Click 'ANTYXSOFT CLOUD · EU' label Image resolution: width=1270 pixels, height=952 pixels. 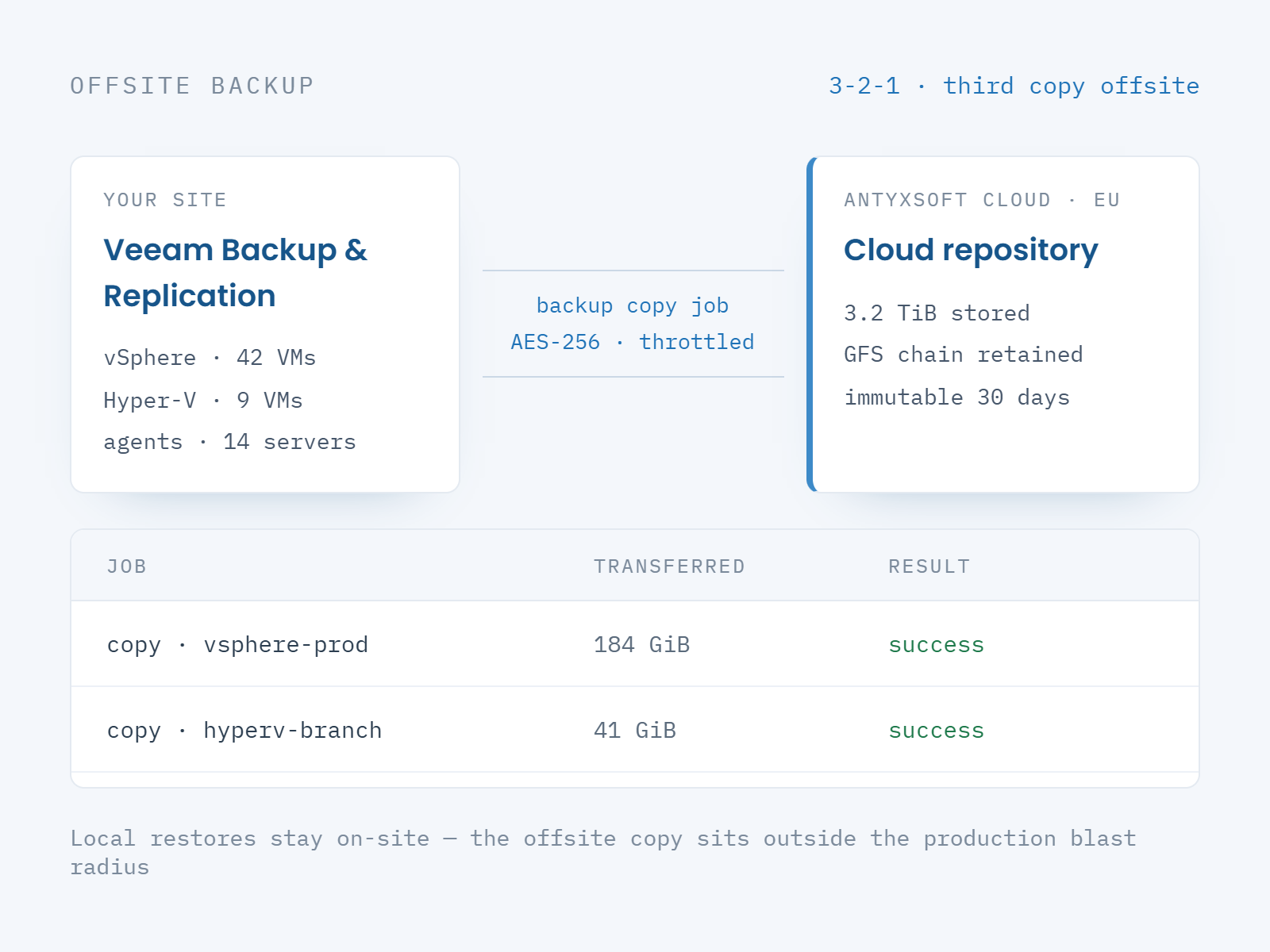tap(982, 200)
